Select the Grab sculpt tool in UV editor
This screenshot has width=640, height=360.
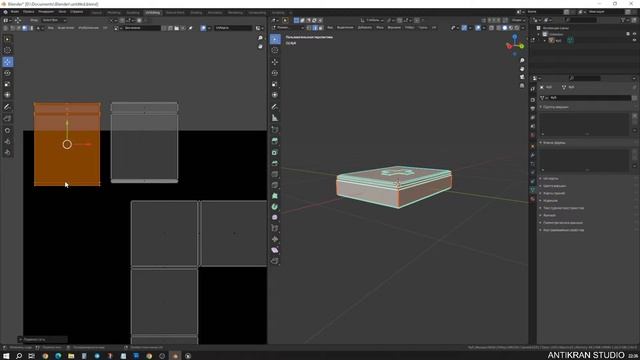point(7,130)
